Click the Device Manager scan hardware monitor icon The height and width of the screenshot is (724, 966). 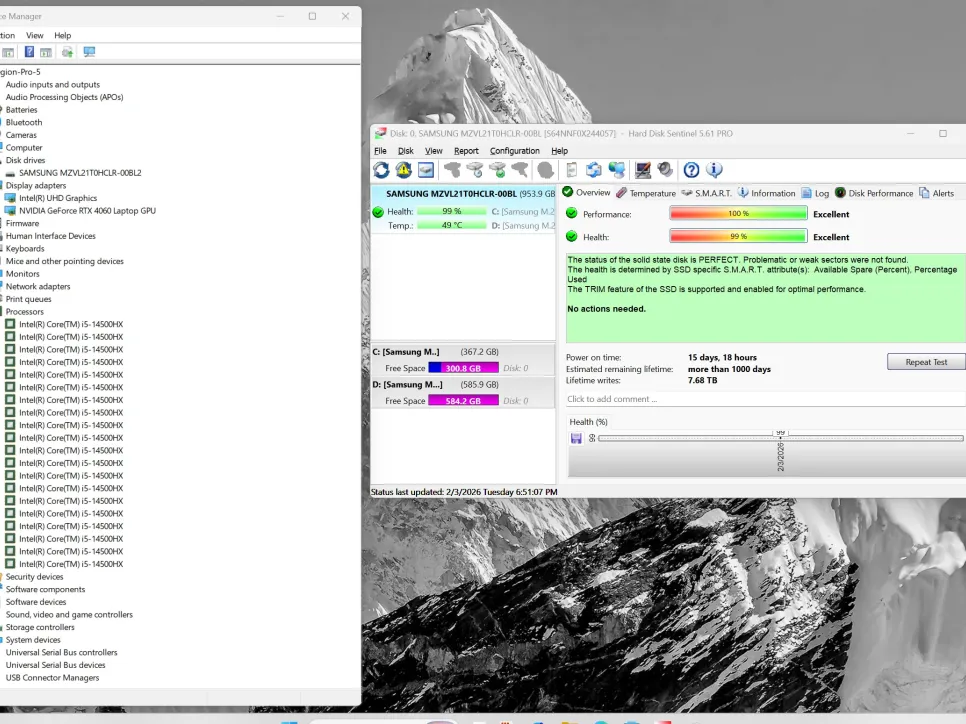[89, 52]
